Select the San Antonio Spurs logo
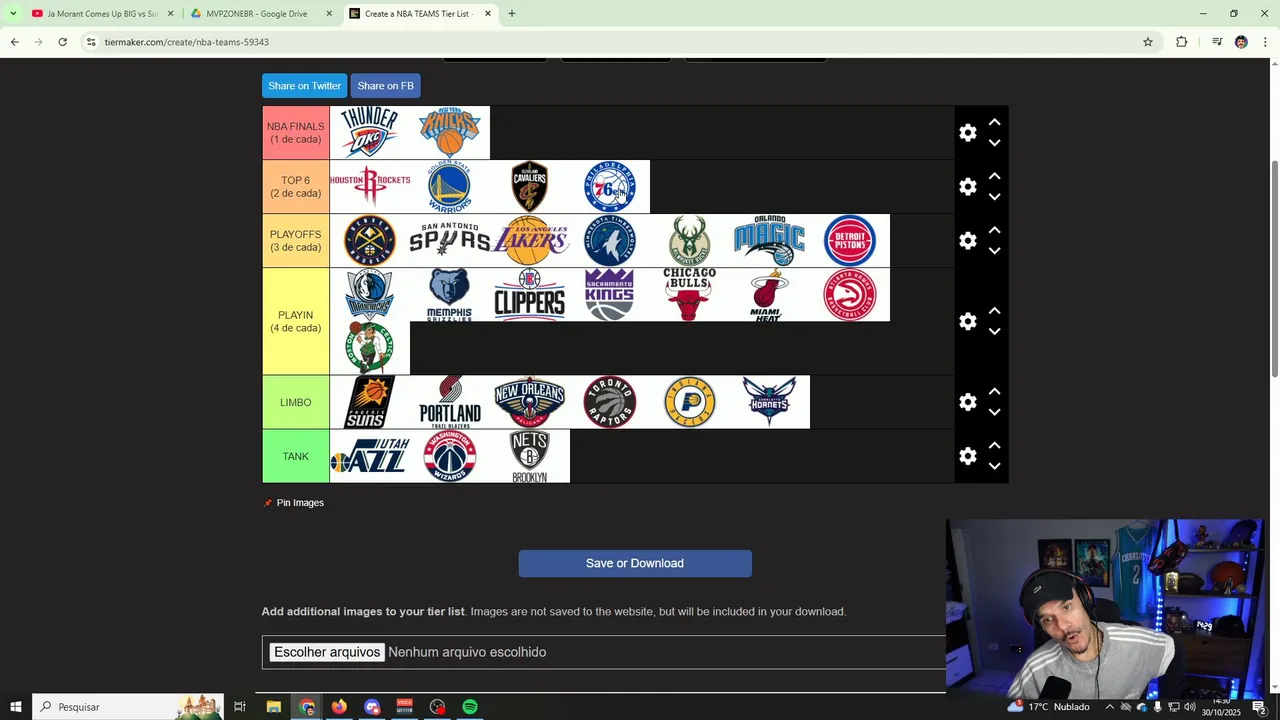Screen dimensions: 1280x720 coord(450,241)
